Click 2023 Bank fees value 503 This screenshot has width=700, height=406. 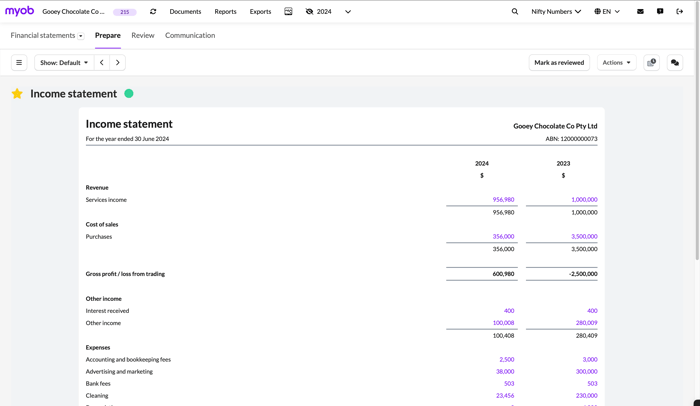(592, 383)
